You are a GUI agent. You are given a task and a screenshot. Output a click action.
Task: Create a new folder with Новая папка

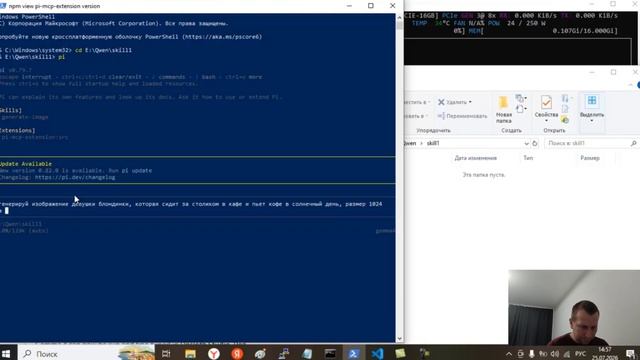(504, 109)
